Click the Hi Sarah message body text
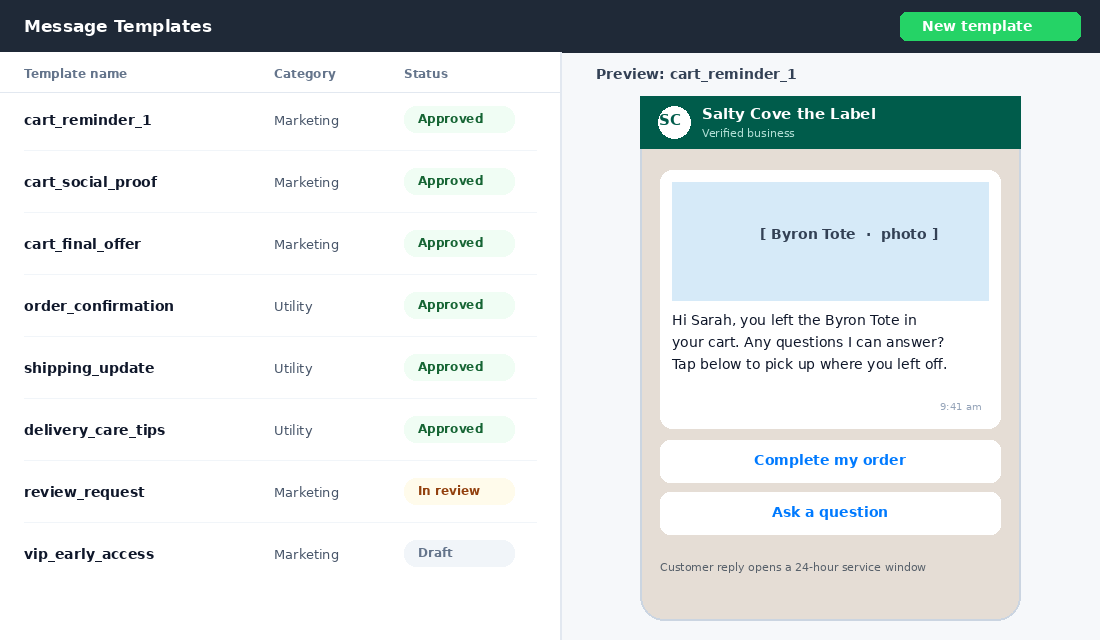Screen dimensions: 1100x640 pyautogui.click(x=810, y=342)
